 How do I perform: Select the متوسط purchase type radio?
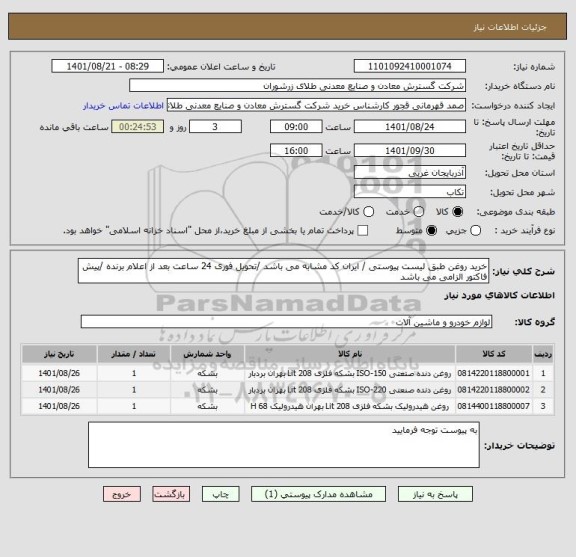431,231
